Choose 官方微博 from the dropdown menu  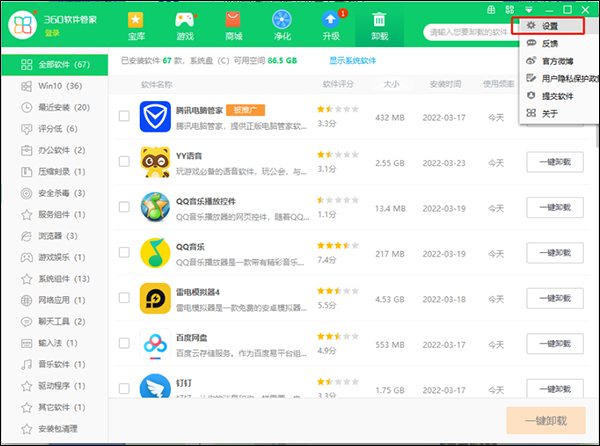(558, 61)
